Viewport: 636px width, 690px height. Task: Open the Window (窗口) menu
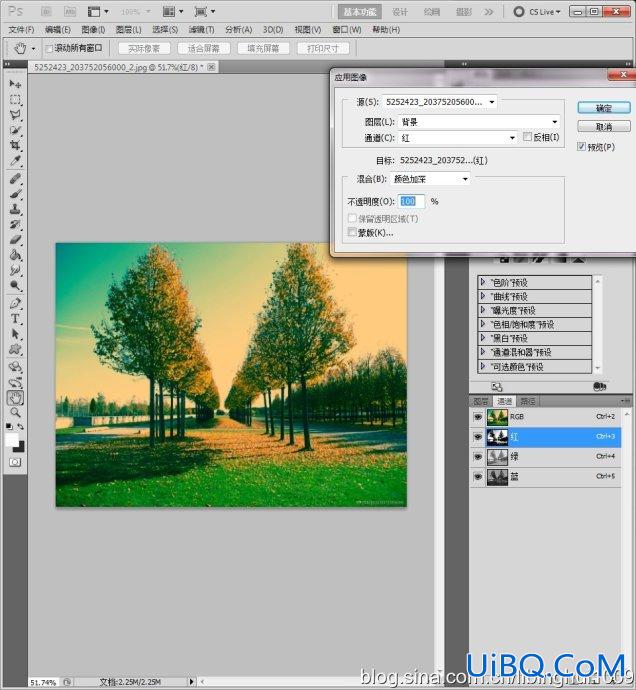(x=347, y=29)
